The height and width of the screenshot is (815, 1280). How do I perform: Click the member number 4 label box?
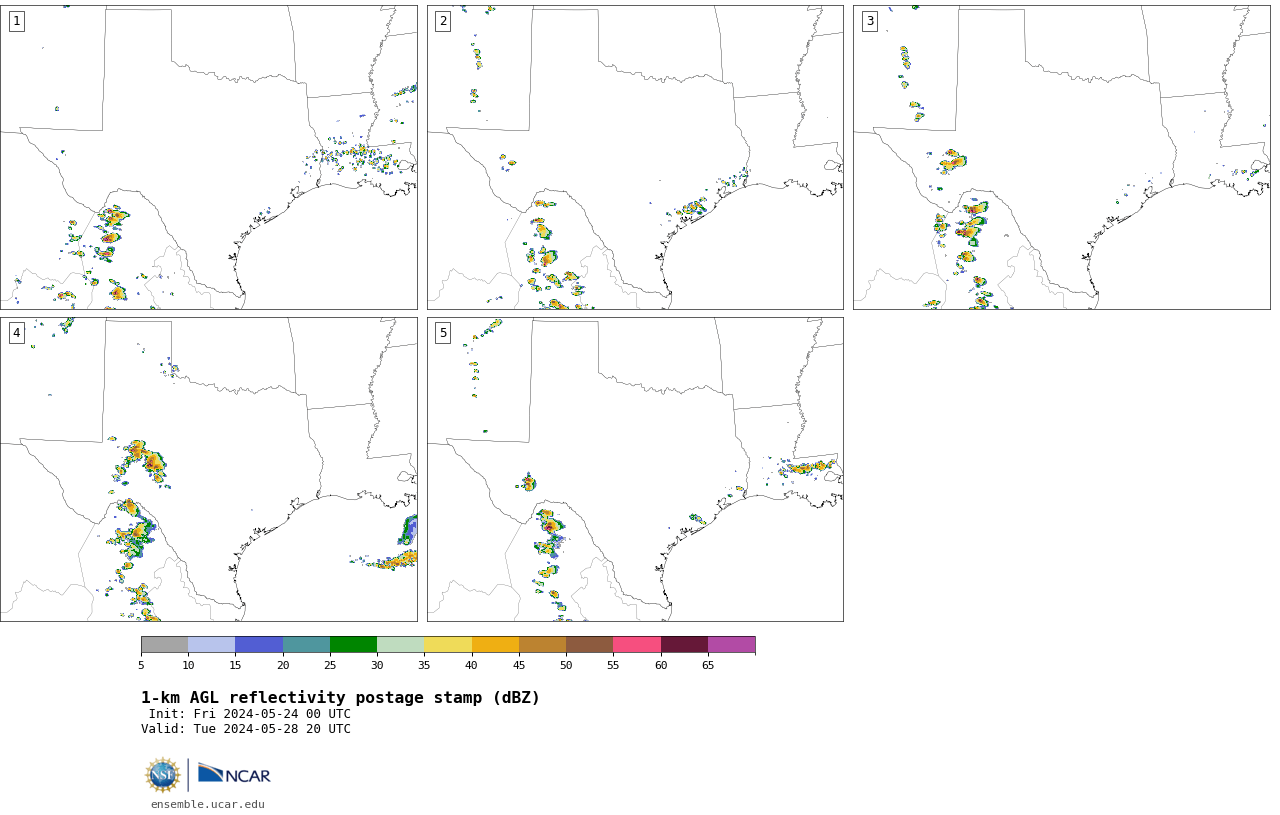[16, 333]
